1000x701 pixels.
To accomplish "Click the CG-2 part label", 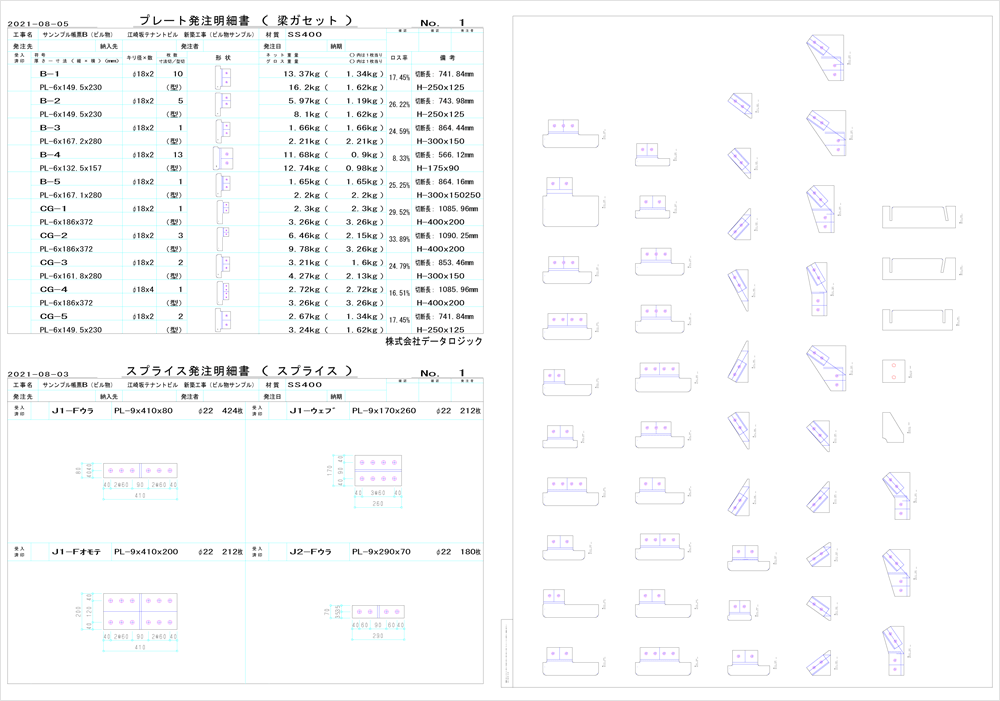I will (x=53, y=235).
